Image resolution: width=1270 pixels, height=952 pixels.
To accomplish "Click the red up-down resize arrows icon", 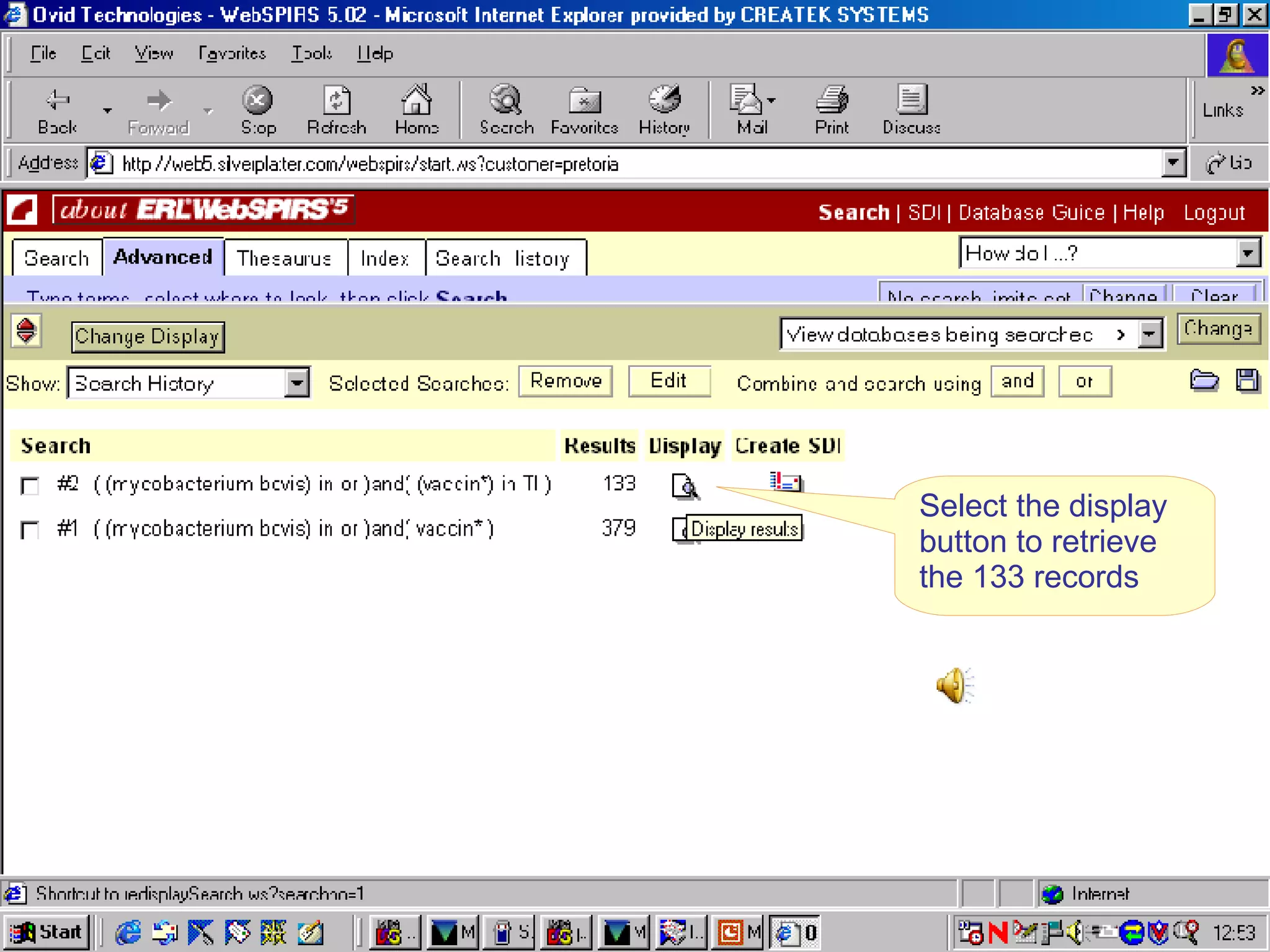I will (x=26, y=331).
